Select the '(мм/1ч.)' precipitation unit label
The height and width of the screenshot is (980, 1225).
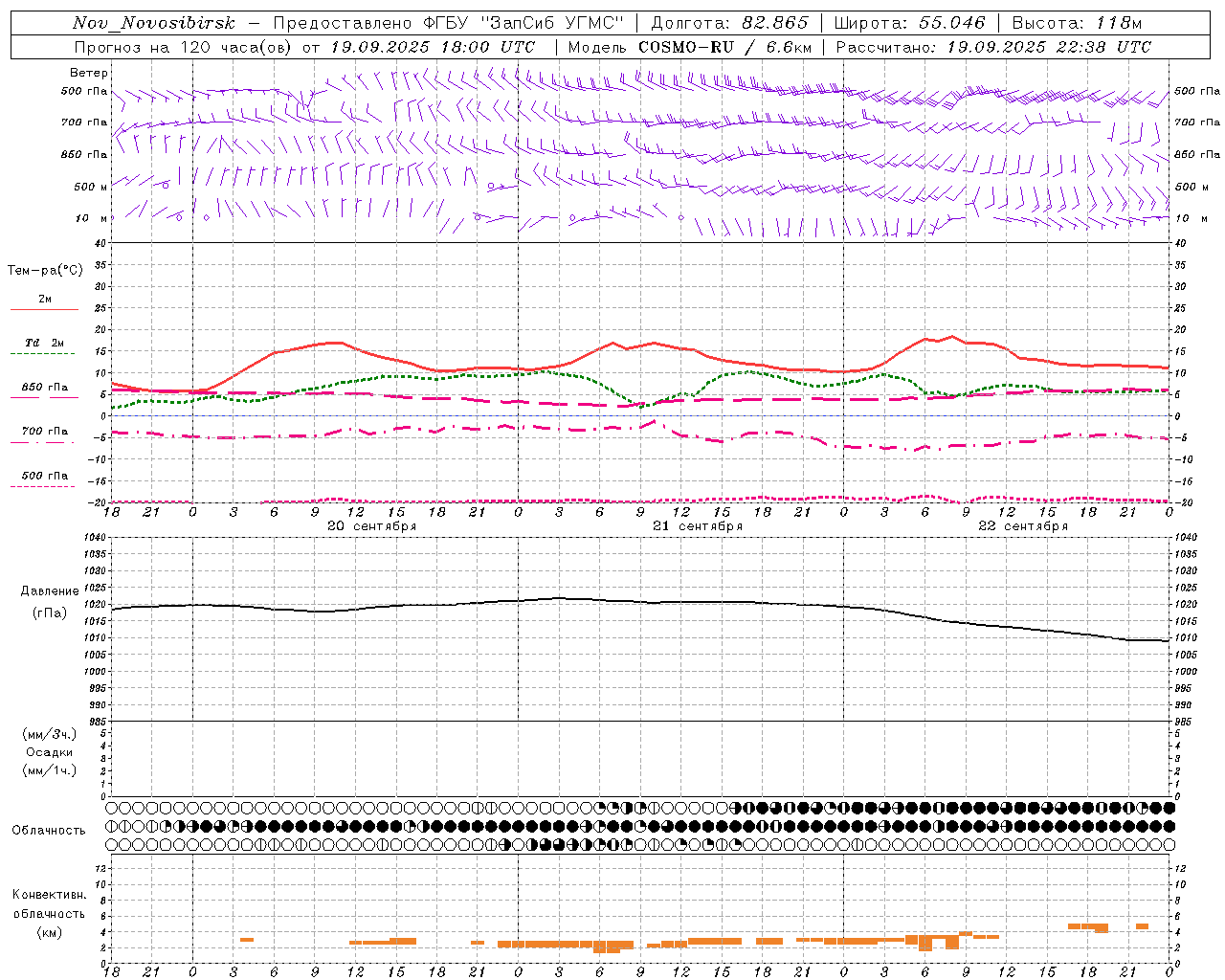click(x=50, y=770)
